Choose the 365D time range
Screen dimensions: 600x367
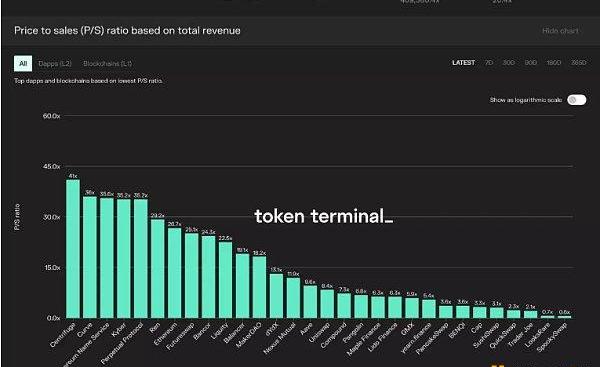[x=578, y=62]
